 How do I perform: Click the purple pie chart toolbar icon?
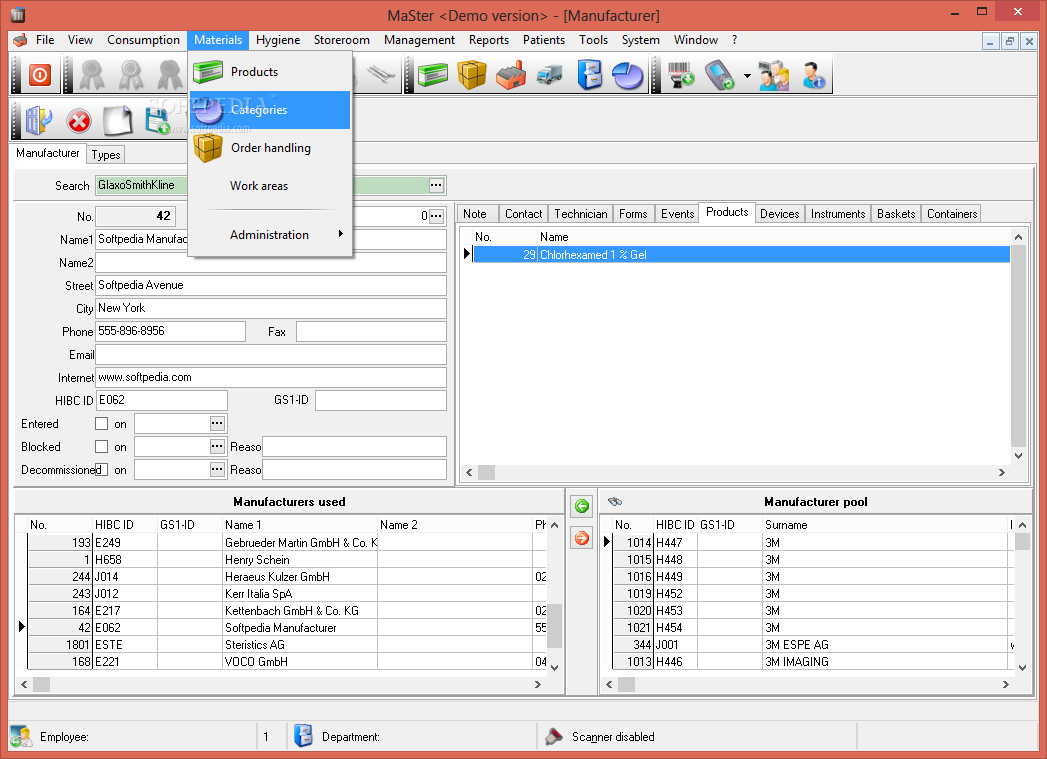pos(628,75)
